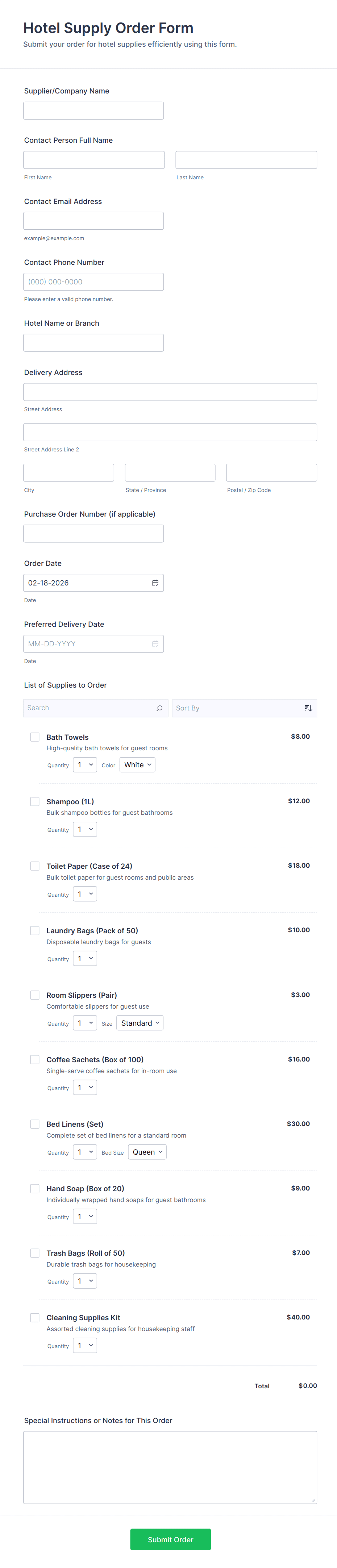Focus the Contact Email Address field
This screenshot has height=1568, width=337.
point(94,221)
